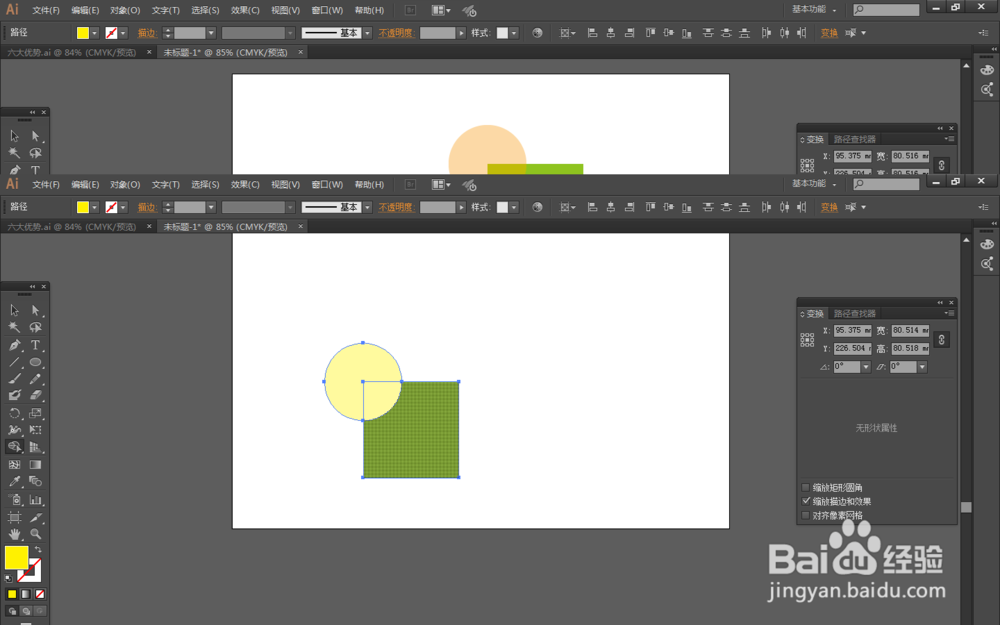
Task: Open 文件(F) menu in upper window
Action: [46, 10]
